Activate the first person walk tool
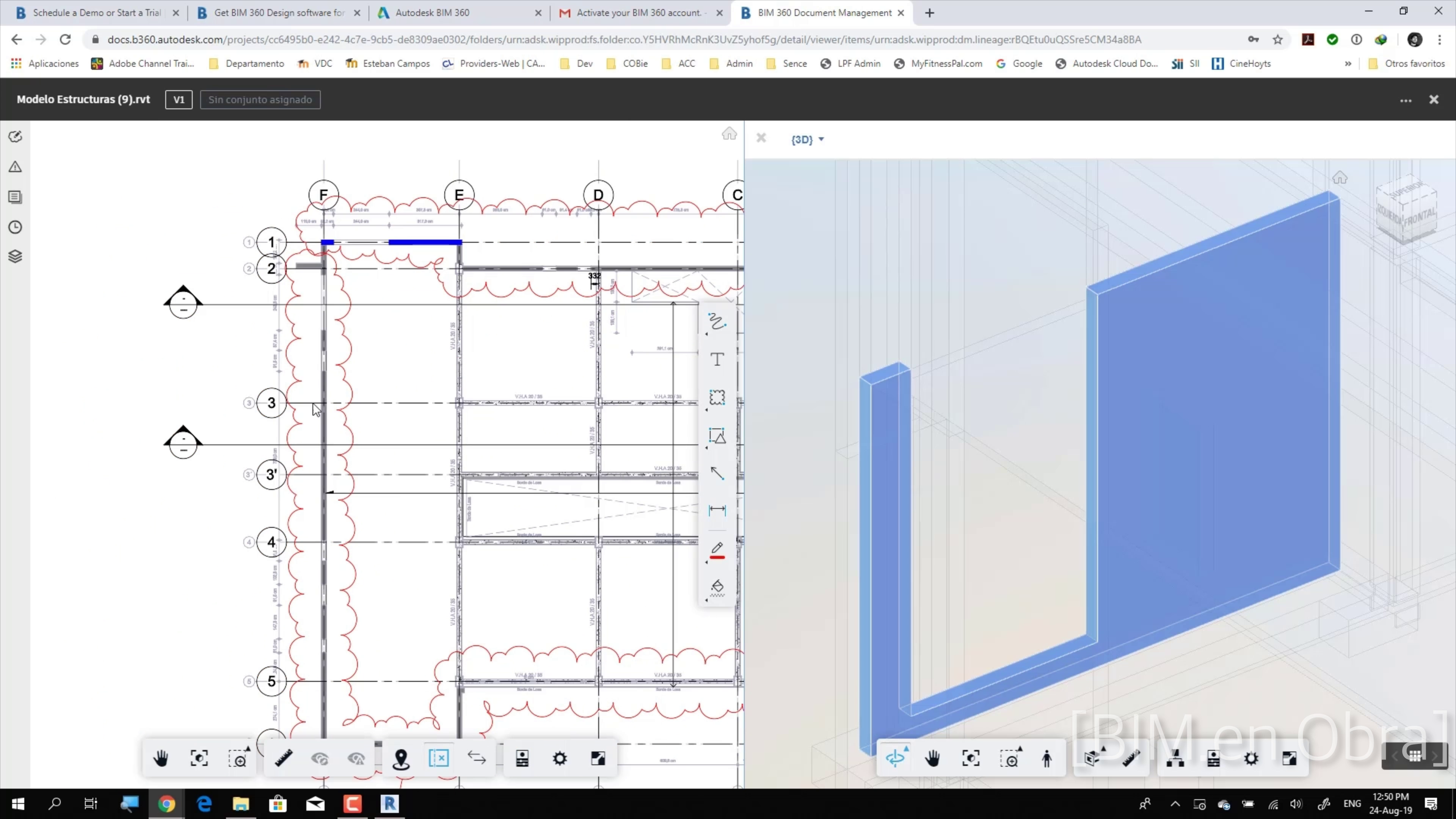 pos(1047,758)
